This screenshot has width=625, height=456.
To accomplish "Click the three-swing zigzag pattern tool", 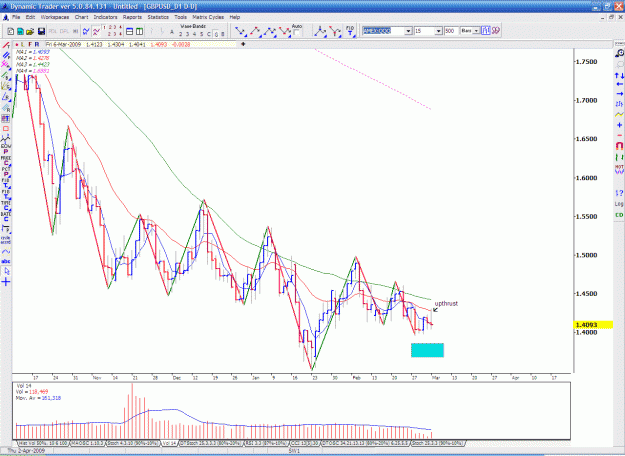I will (270, 31).
